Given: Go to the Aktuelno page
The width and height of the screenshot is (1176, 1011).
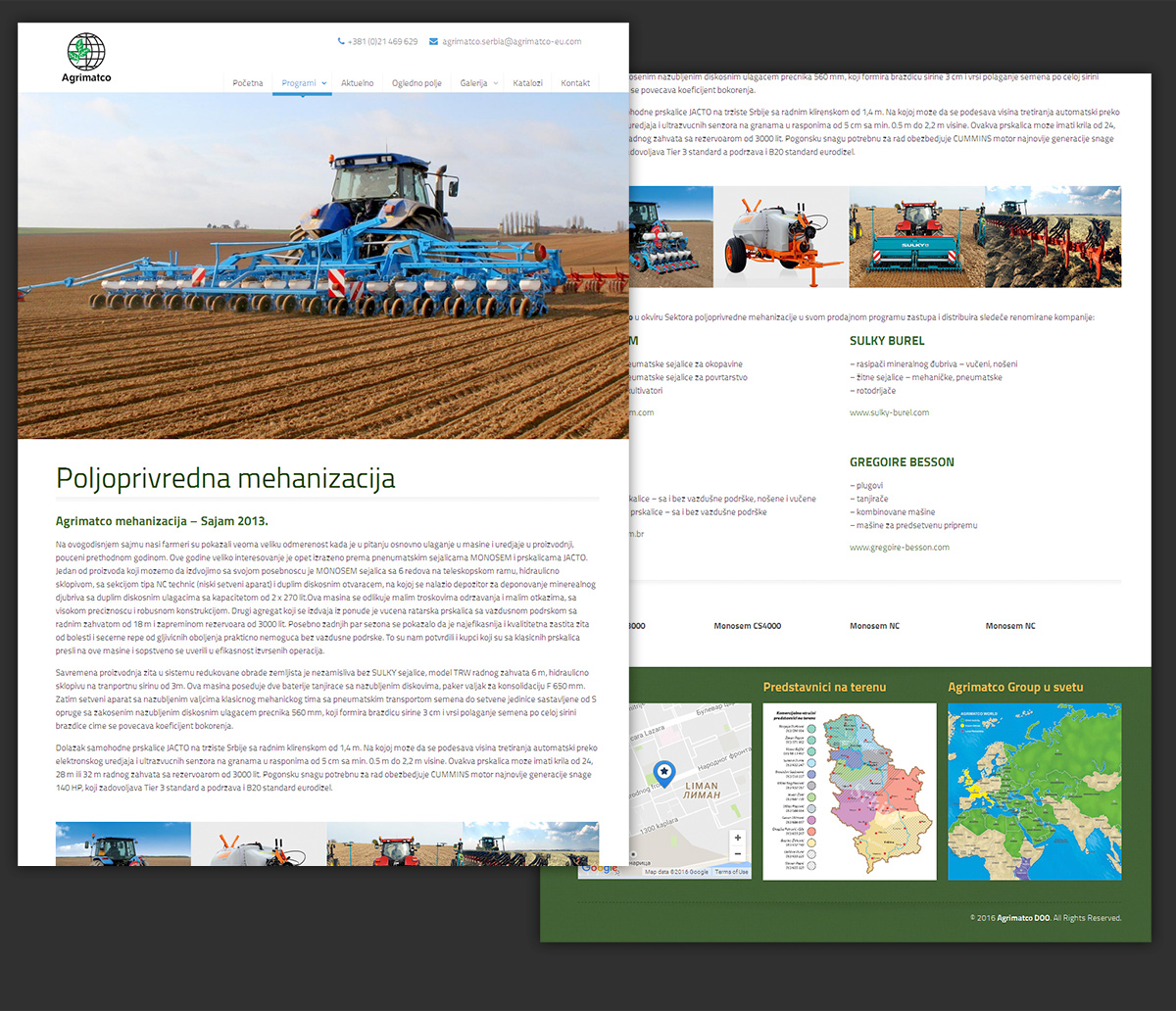Looking at the screenshot, I should 358,83.
